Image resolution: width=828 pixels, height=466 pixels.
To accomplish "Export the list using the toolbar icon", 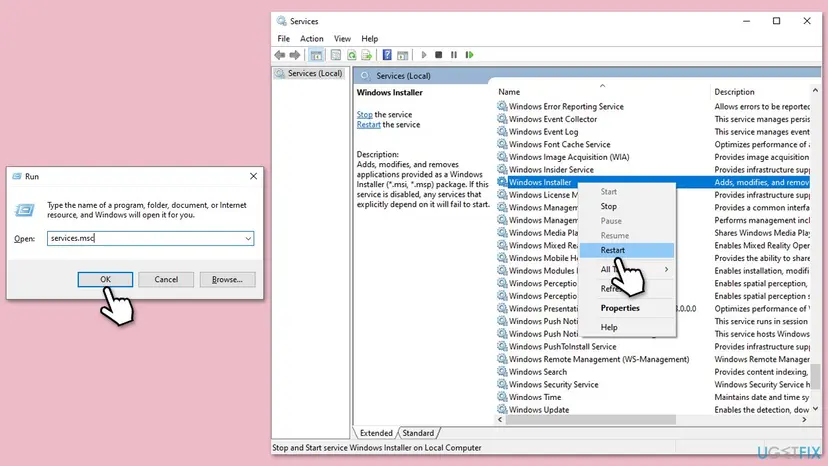I will point(366,55).
